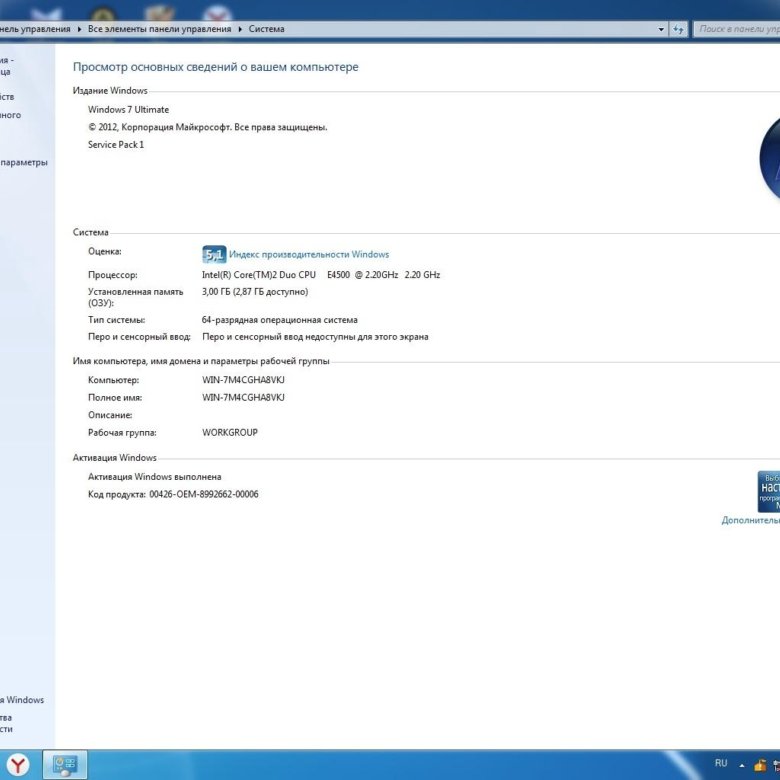Select WIN-7M4CGHA8VKJ in the 'Полное имя' row

(x=243, y=397)
